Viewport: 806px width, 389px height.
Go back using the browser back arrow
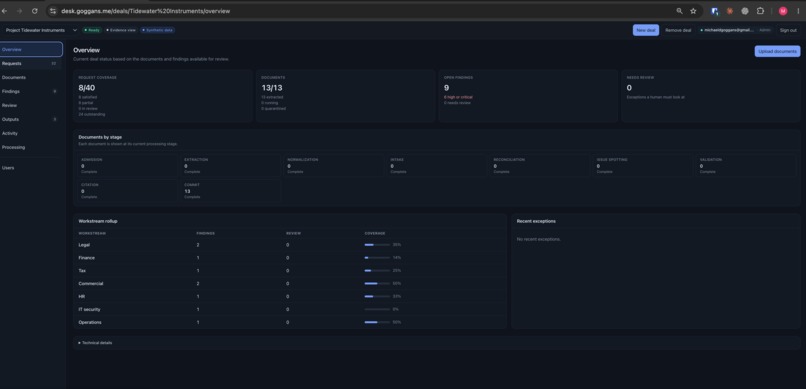coord(4,11)
